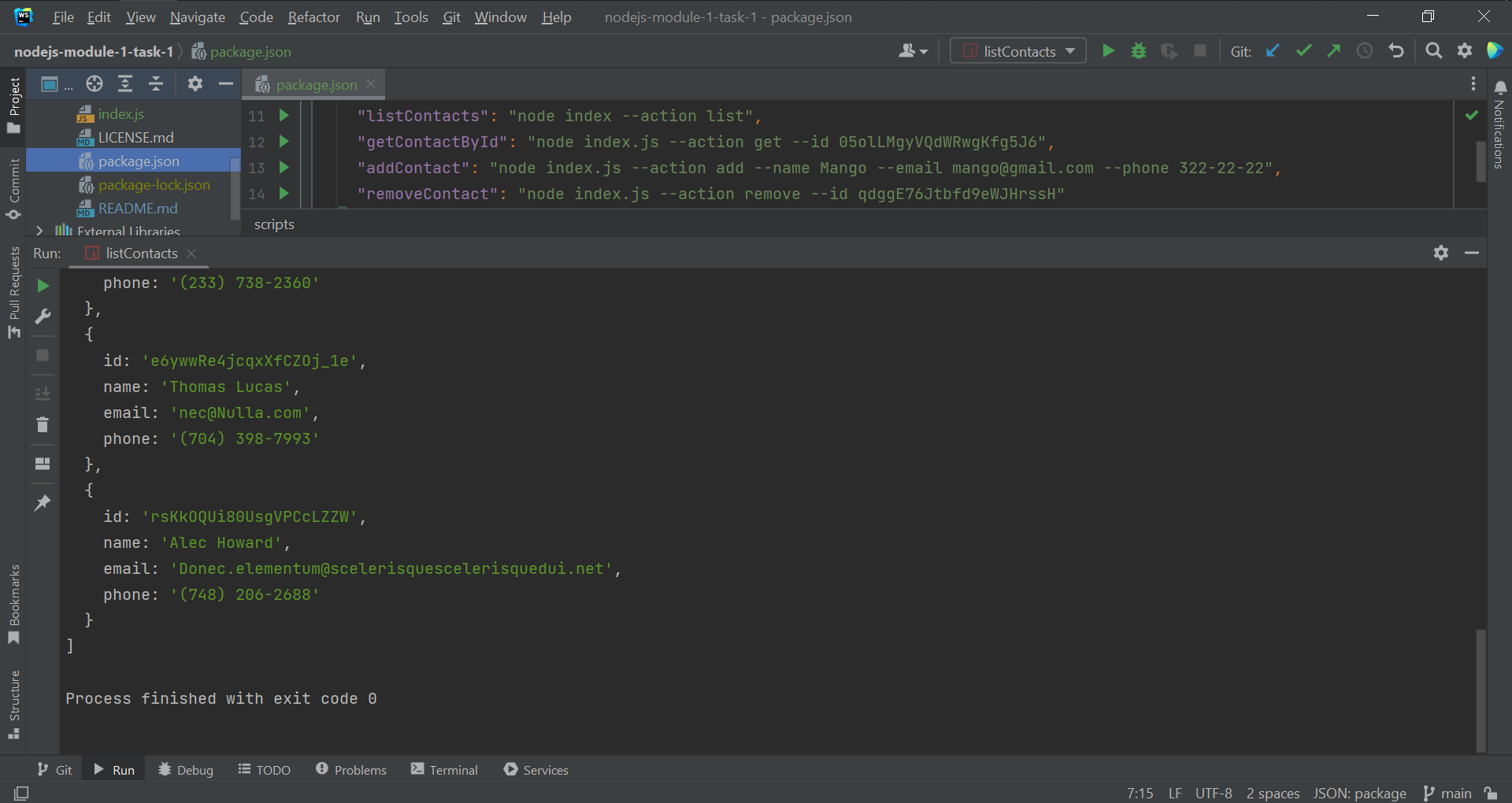This screenshot has height=803, width=1512.
Task: Open IDE settings gear in toolbar
Action: click(x=1465, y=51)
